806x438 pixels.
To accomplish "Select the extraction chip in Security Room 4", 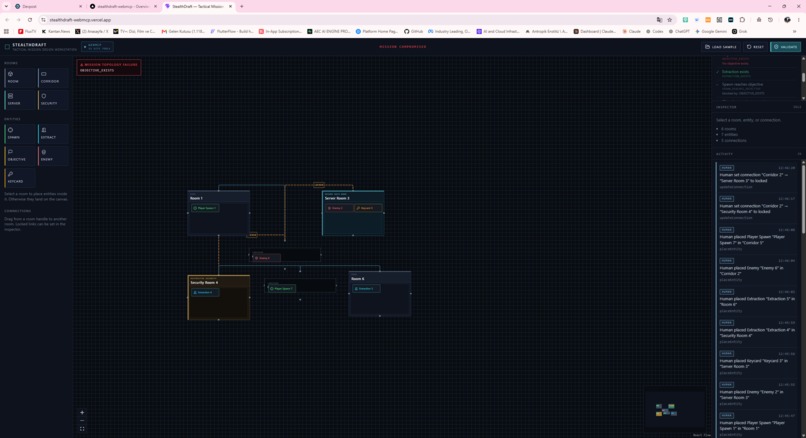I will pos(205,293).
